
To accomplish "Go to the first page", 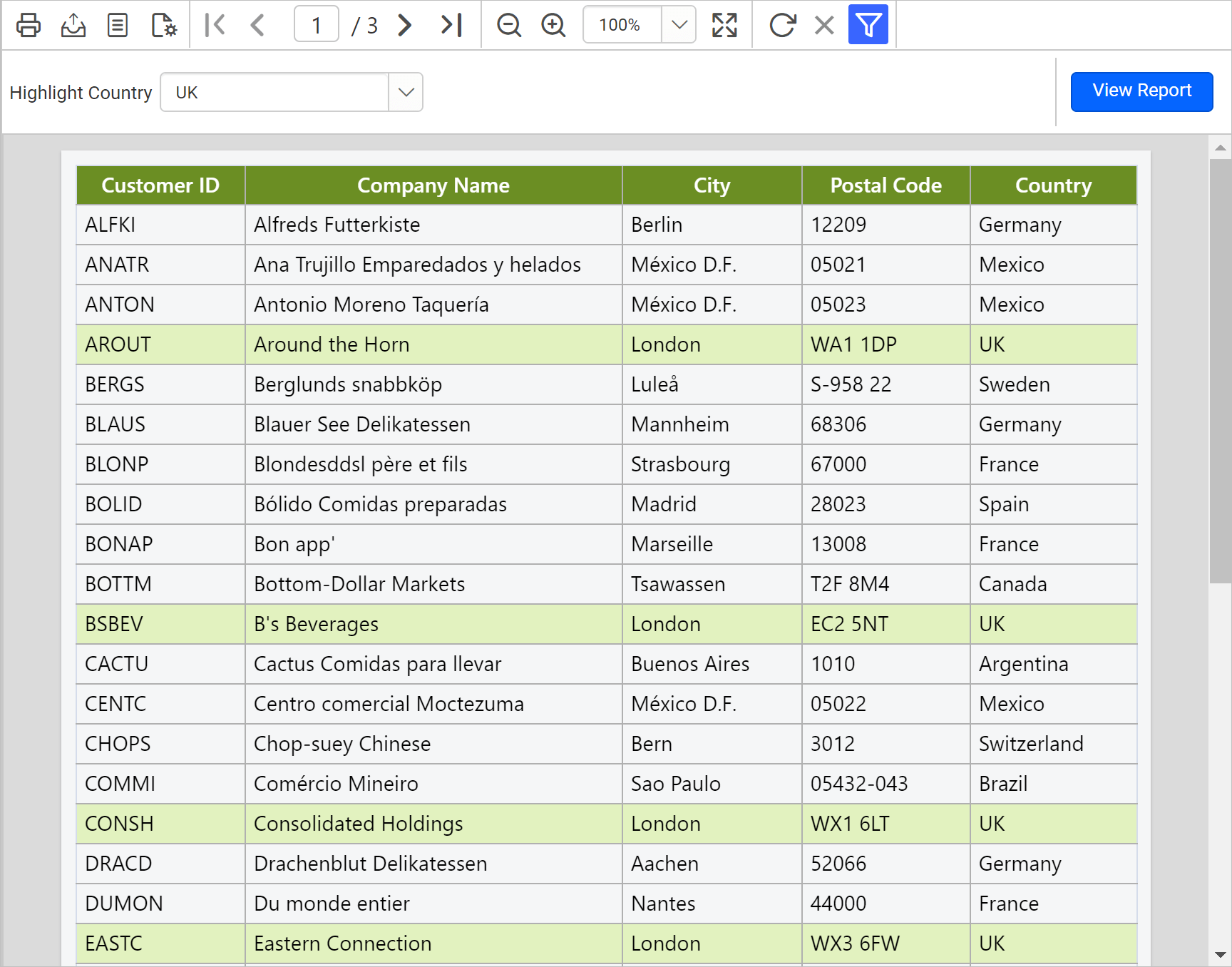I will [x=215, y=25].
